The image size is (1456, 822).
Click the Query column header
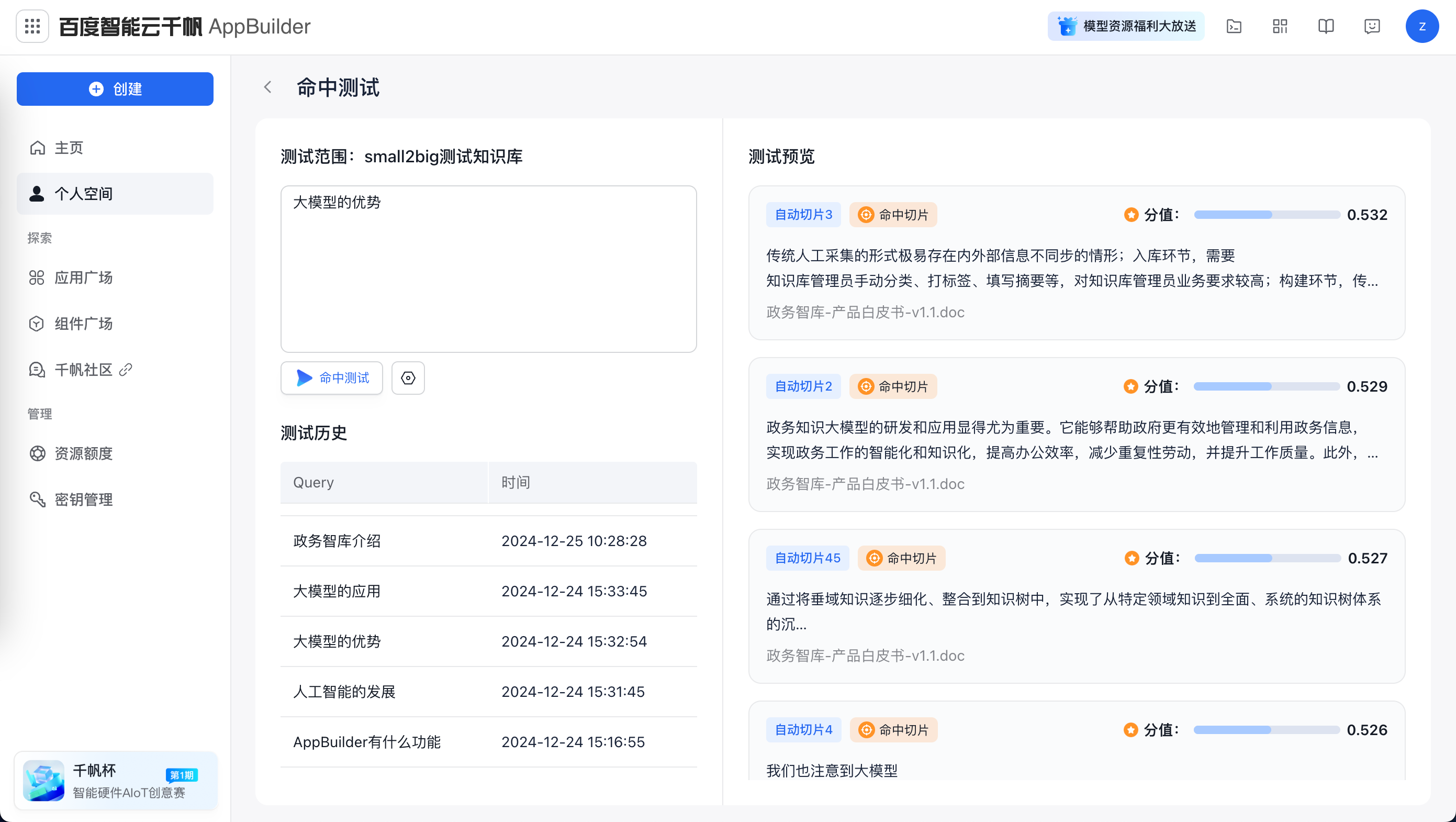pos(384,482)
